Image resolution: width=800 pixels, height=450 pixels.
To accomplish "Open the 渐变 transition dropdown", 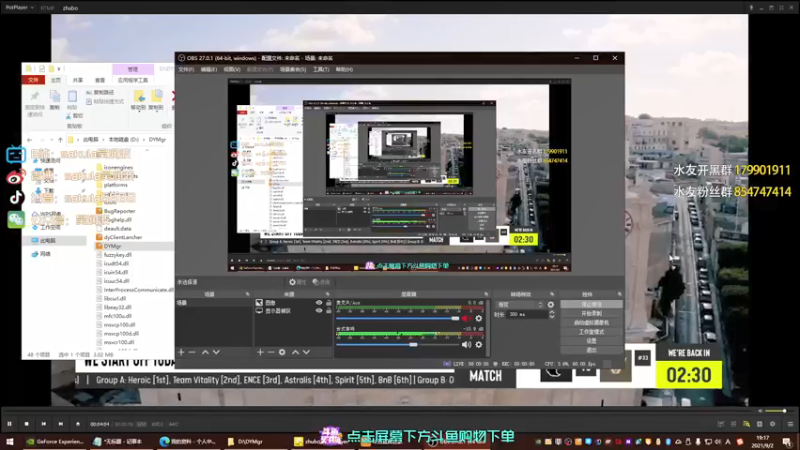I will pyautogui.click(x=519, y=305).
